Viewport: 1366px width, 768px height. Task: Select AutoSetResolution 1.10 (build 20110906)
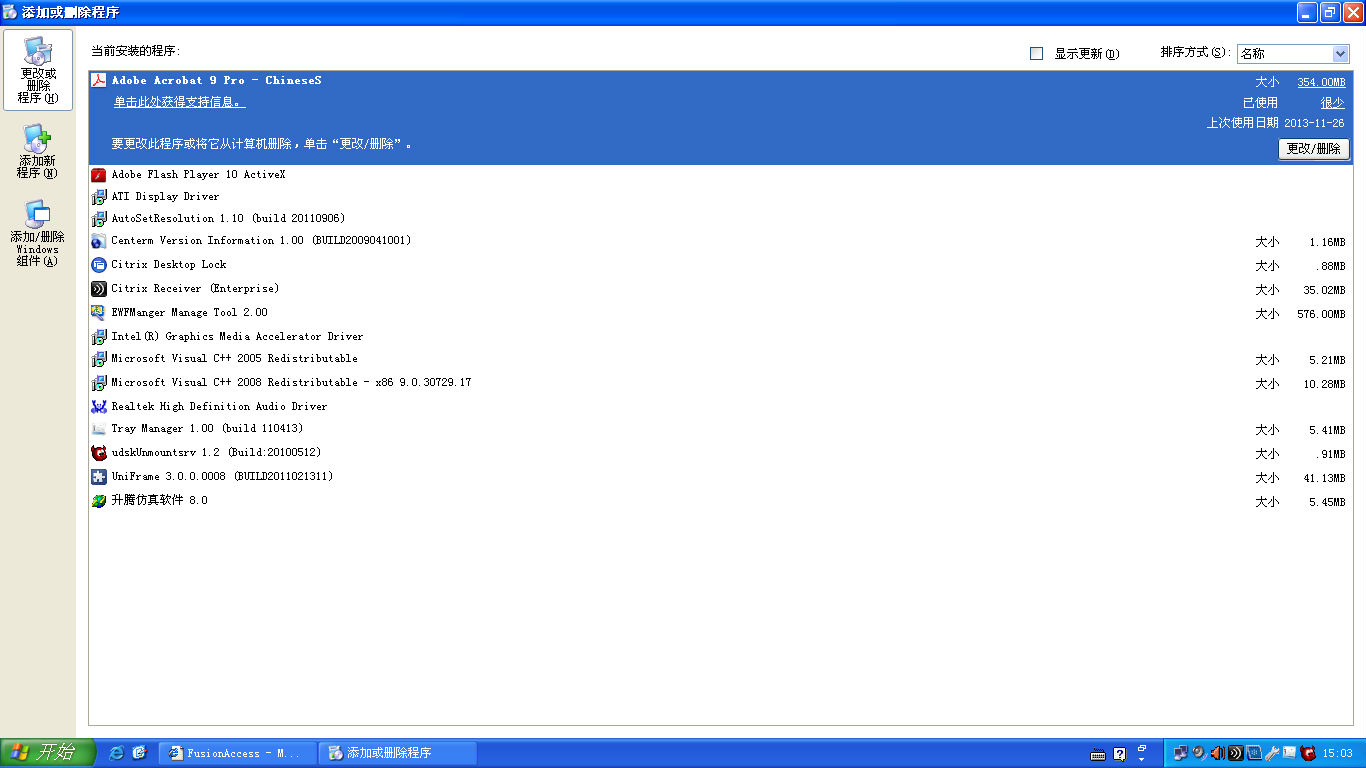pos(720,219)
